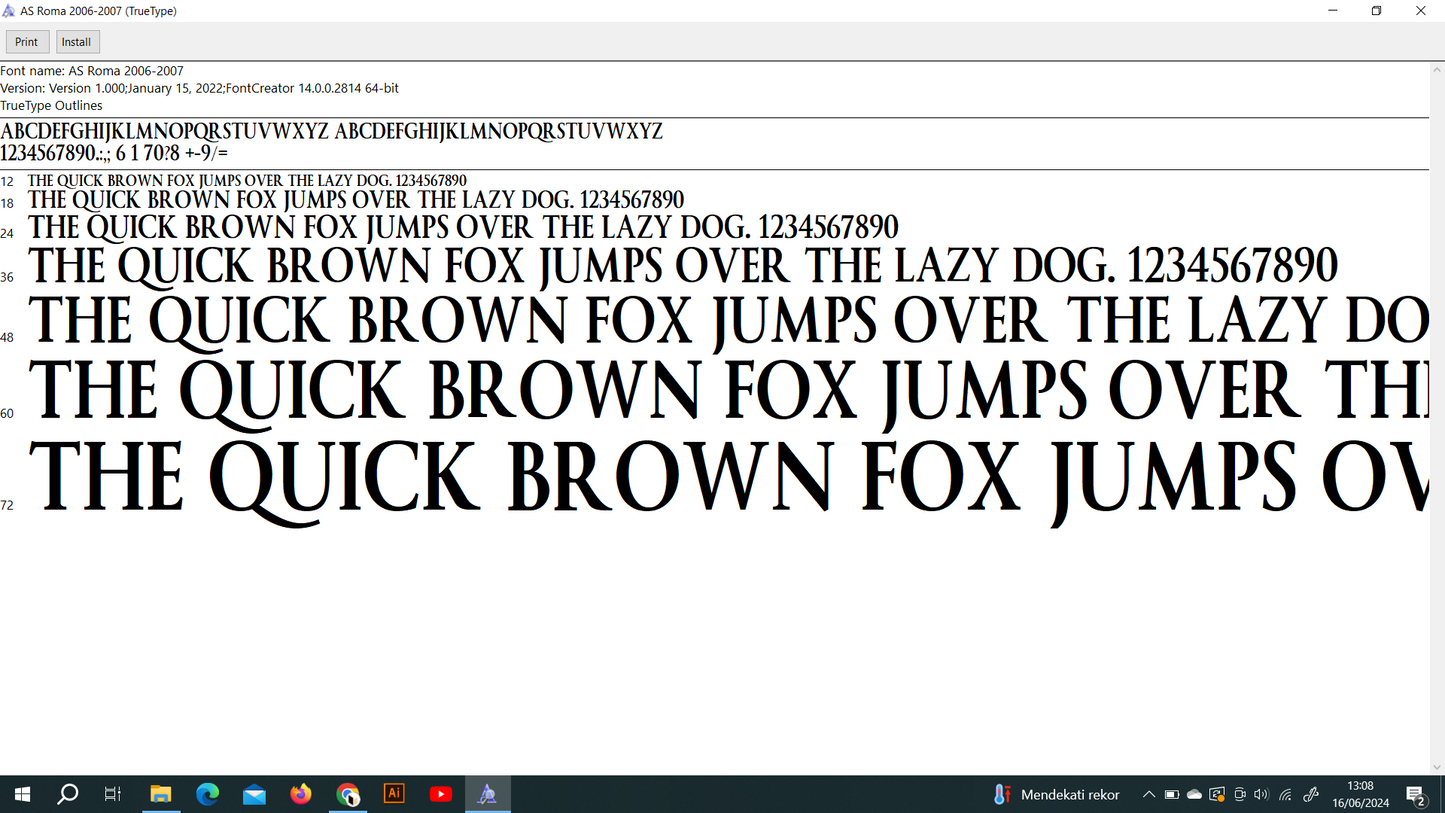Open File Explorer from the taskbar
The height and width of the screenshot is (813, 1445).
160,793
